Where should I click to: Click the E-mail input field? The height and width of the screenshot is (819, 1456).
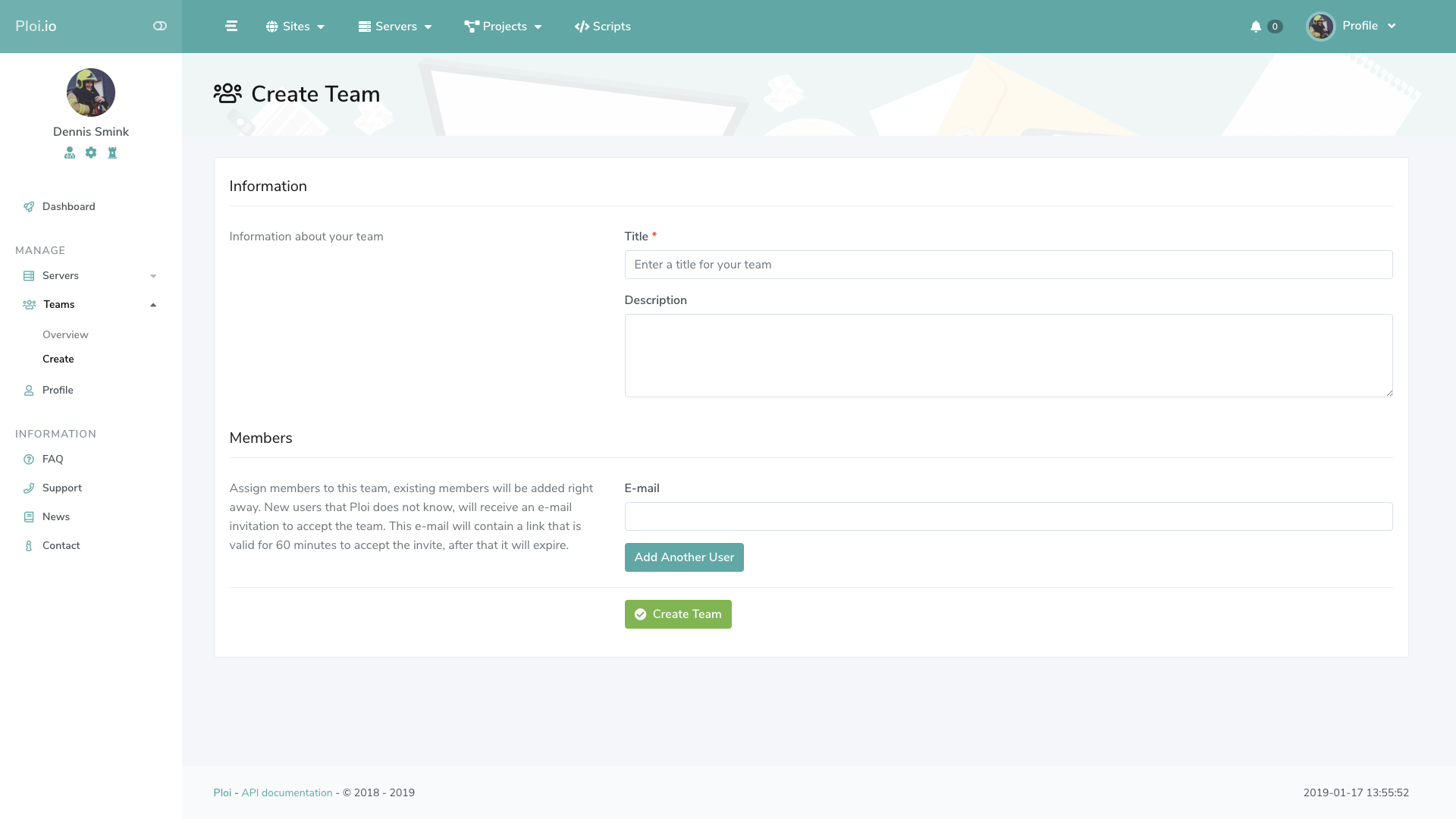coord(1009,516)
